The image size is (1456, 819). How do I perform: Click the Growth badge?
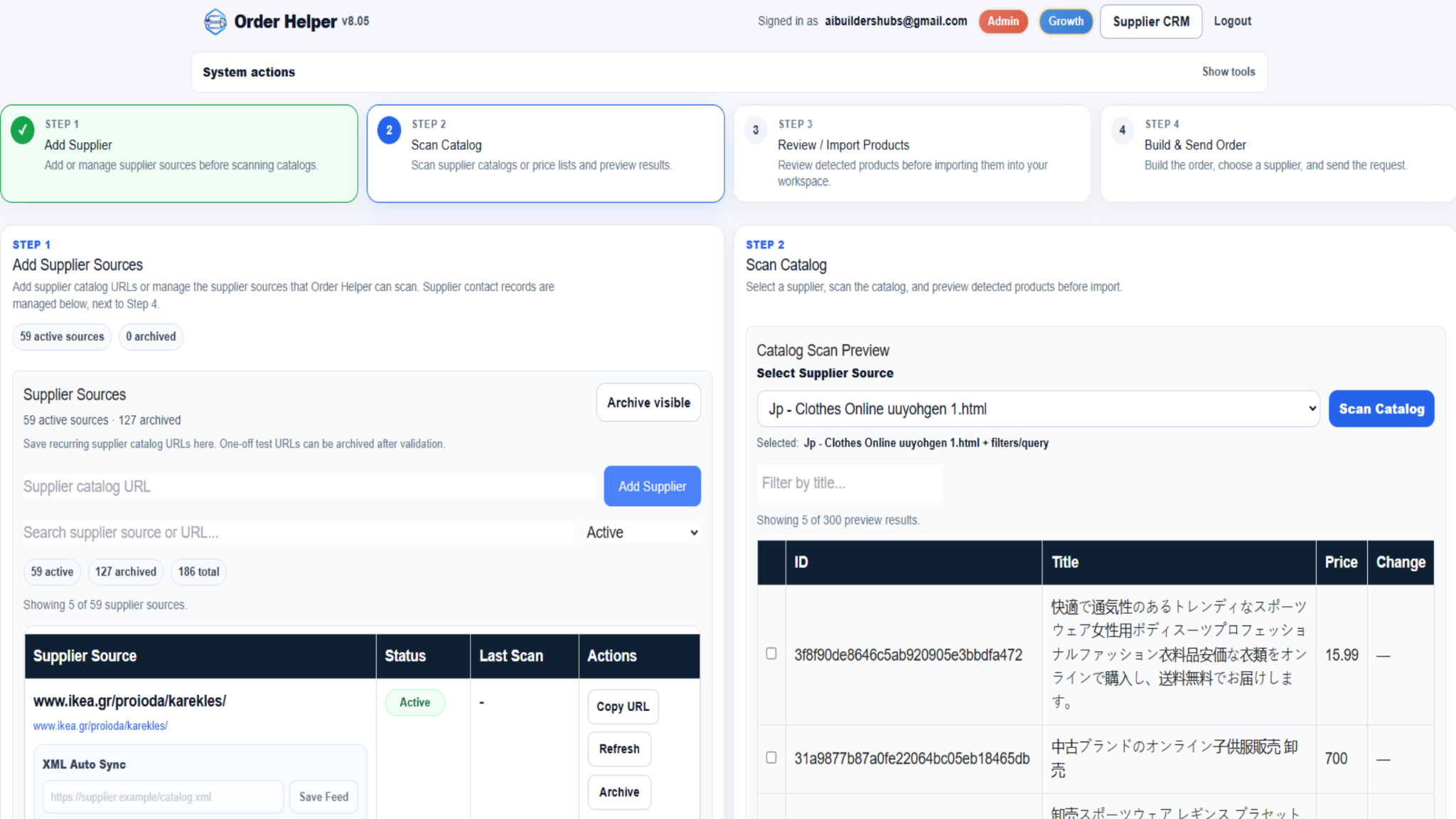(1066, 21)
